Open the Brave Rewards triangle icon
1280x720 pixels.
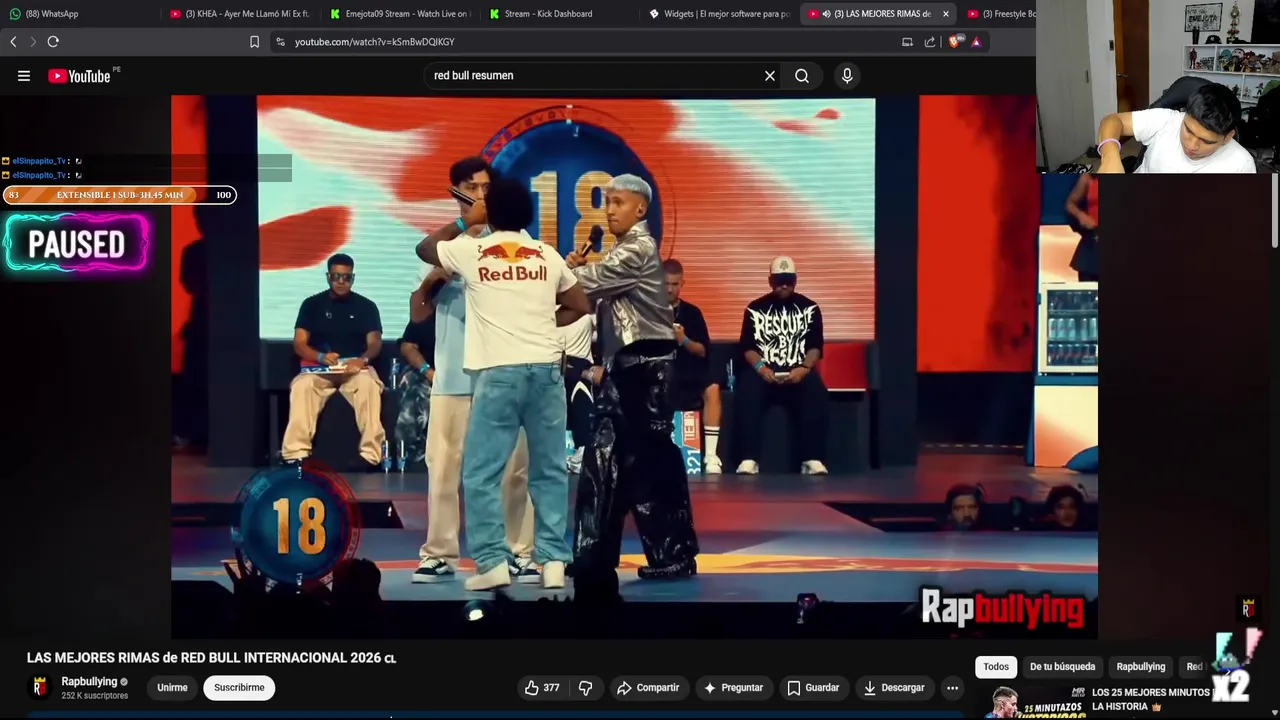coord(976,42)
